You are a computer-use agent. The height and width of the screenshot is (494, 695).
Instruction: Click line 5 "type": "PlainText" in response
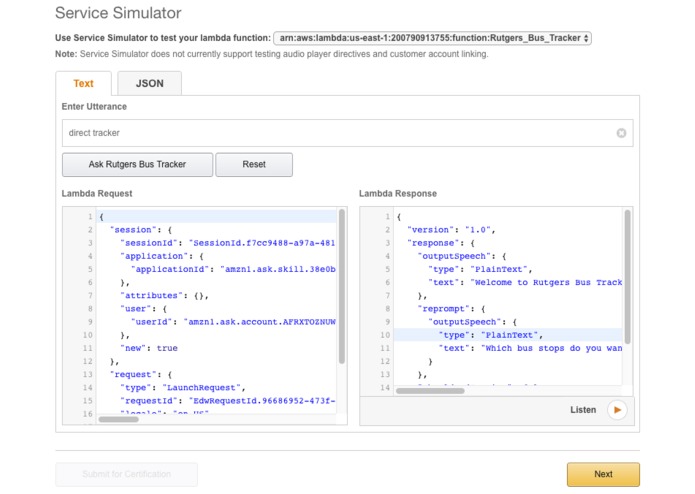pyautogui.click(x=480, y=269)
